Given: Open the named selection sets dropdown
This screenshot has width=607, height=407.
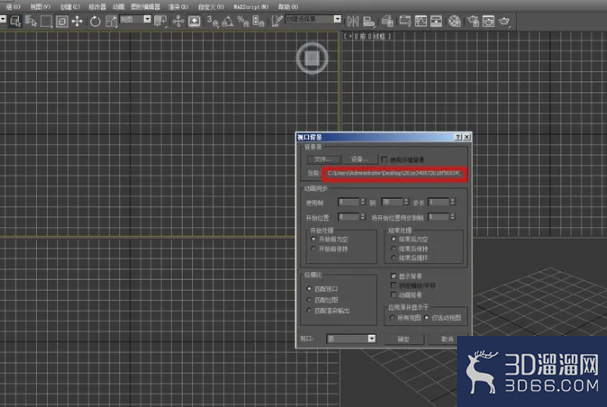Looking at the screenshot, I should (x=313, y=19).
